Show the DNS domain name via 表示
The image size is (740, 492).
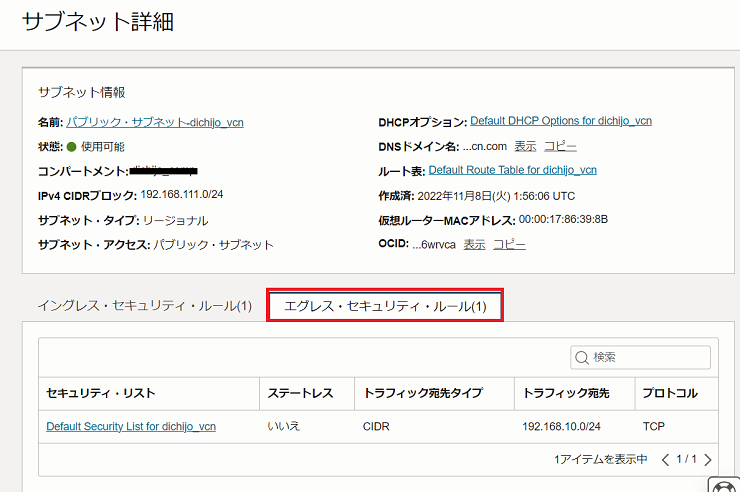click(525, 146)
